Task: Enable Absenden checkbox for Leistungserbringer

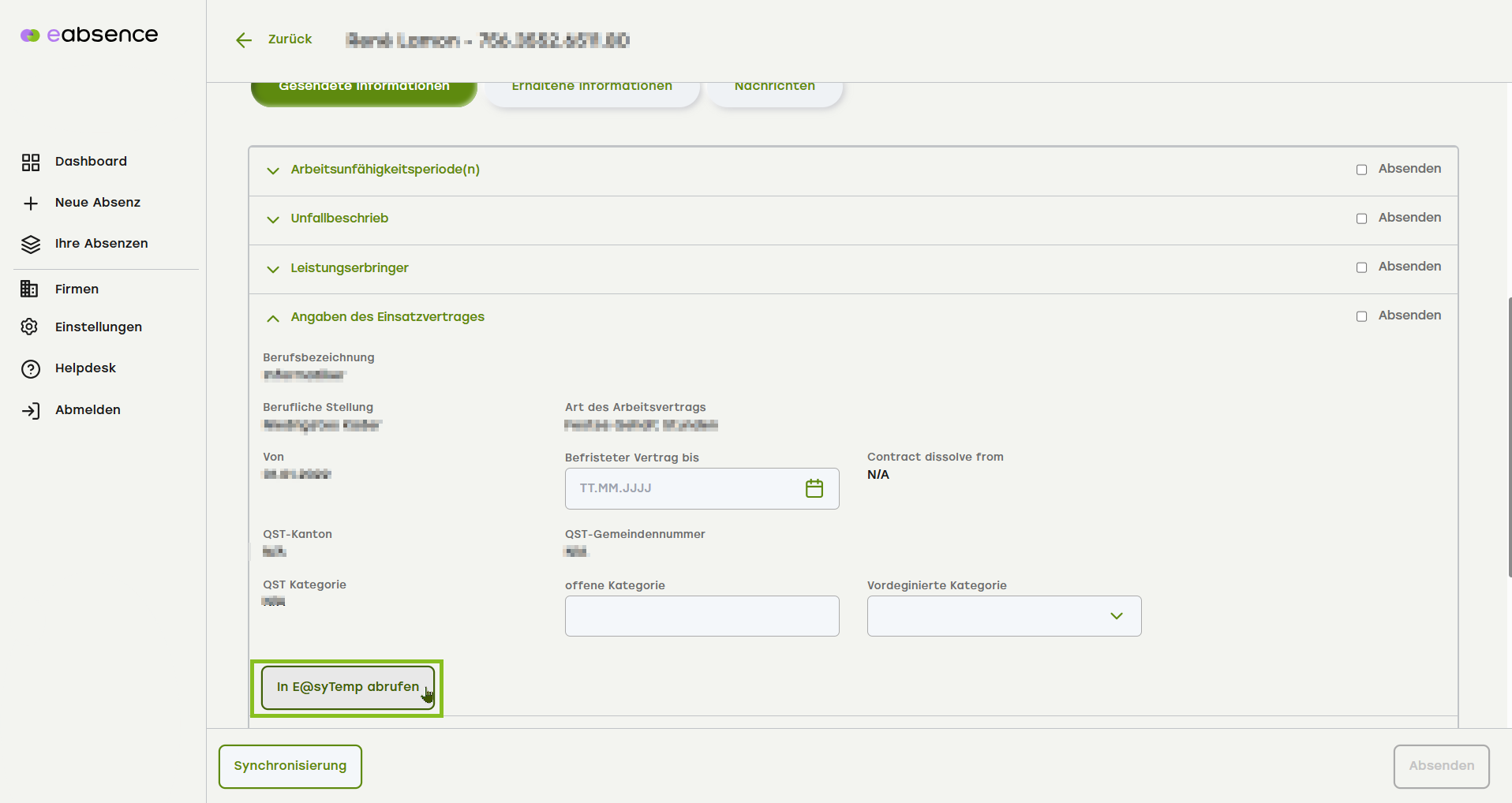Action: click(x=1361, y=267)
